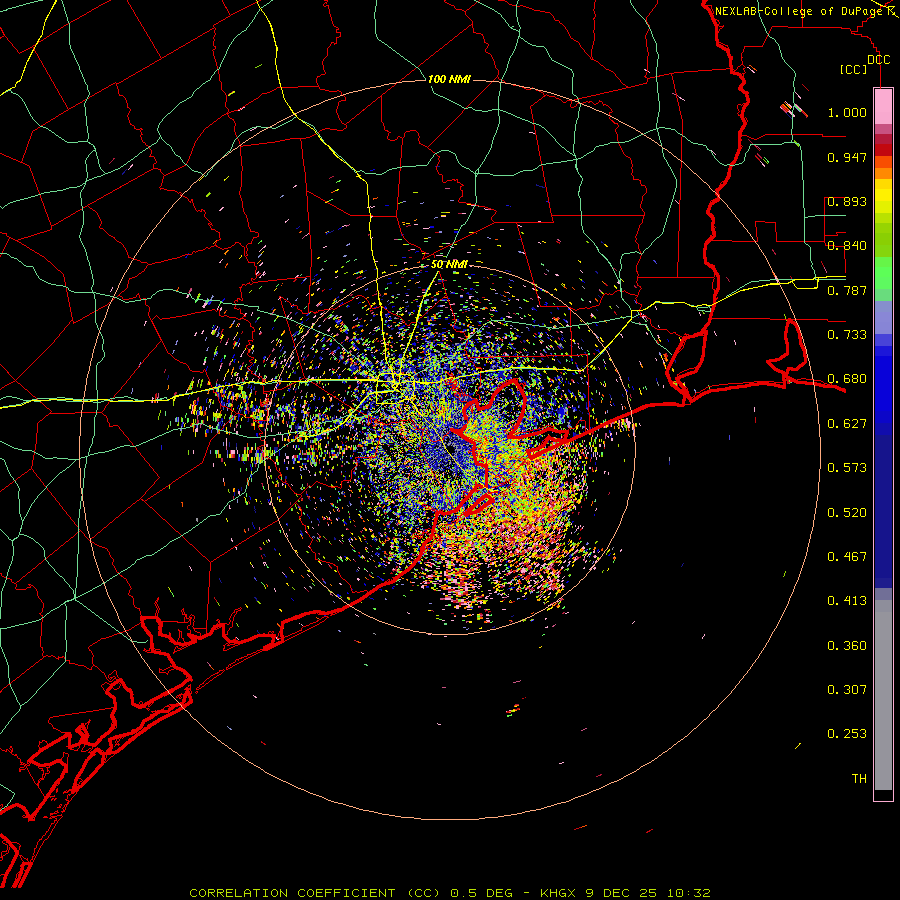Click the 0.733 scale value
This screenshot has height=900, width=900.
(x=847, y=335)
